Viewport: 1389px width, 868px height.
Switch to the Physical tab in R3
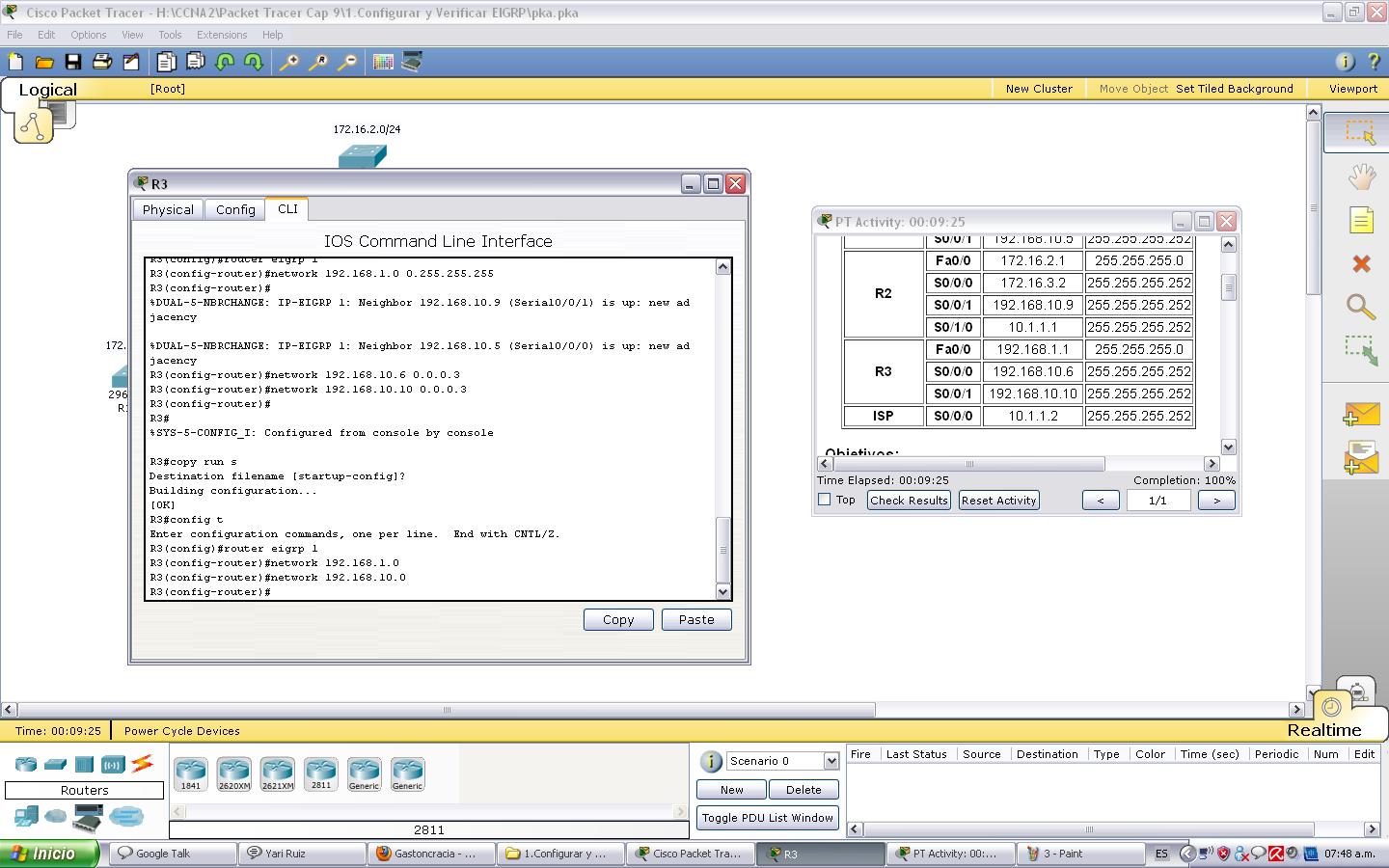coord(168,209)
